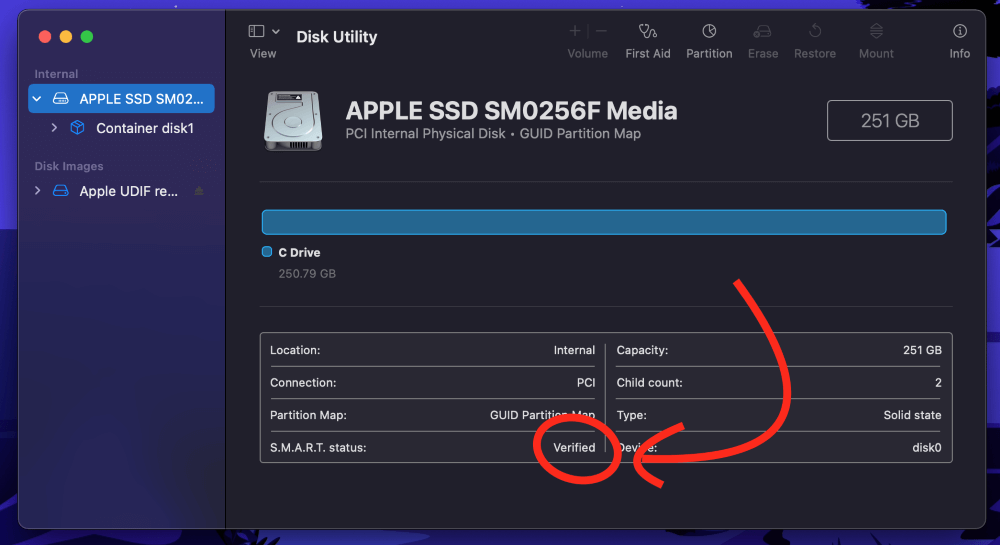Click the Device value disk0

(x=927, y=447)
